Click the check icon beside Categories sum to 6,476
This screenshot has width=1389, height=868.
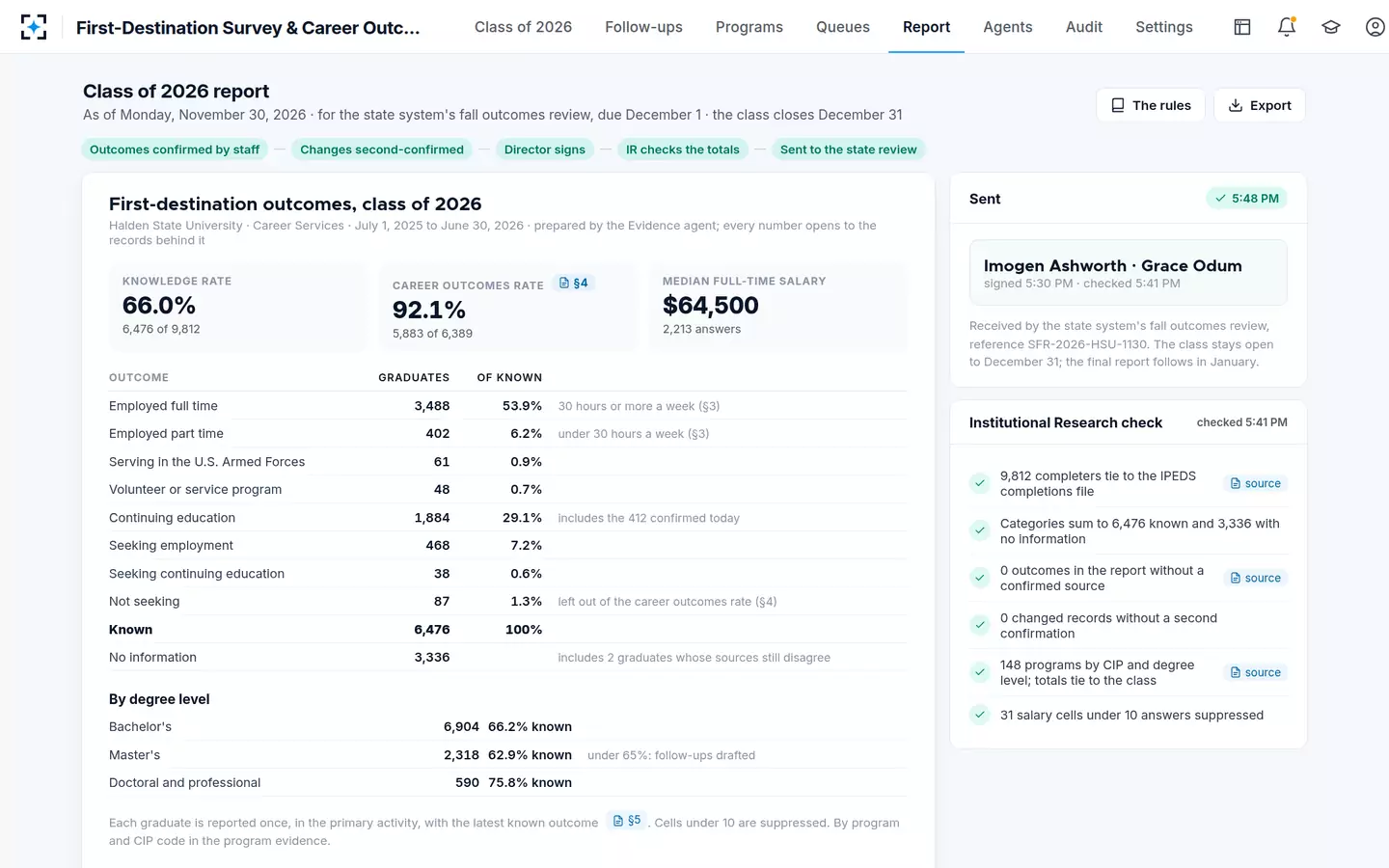click(x=980, y=530)
